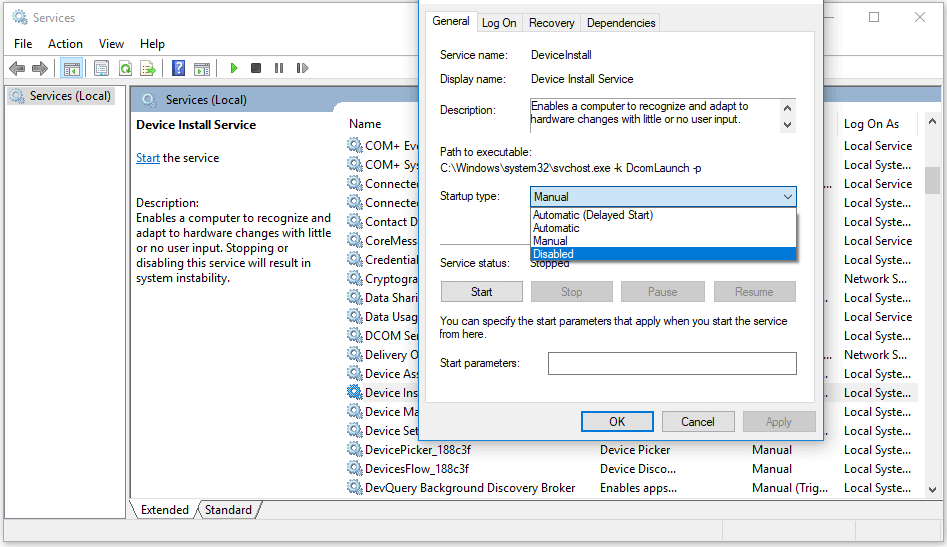947x547 pixels.
Task: Toggle Show/Hide Console Tree toolbar button
Action: coord(71,68)
